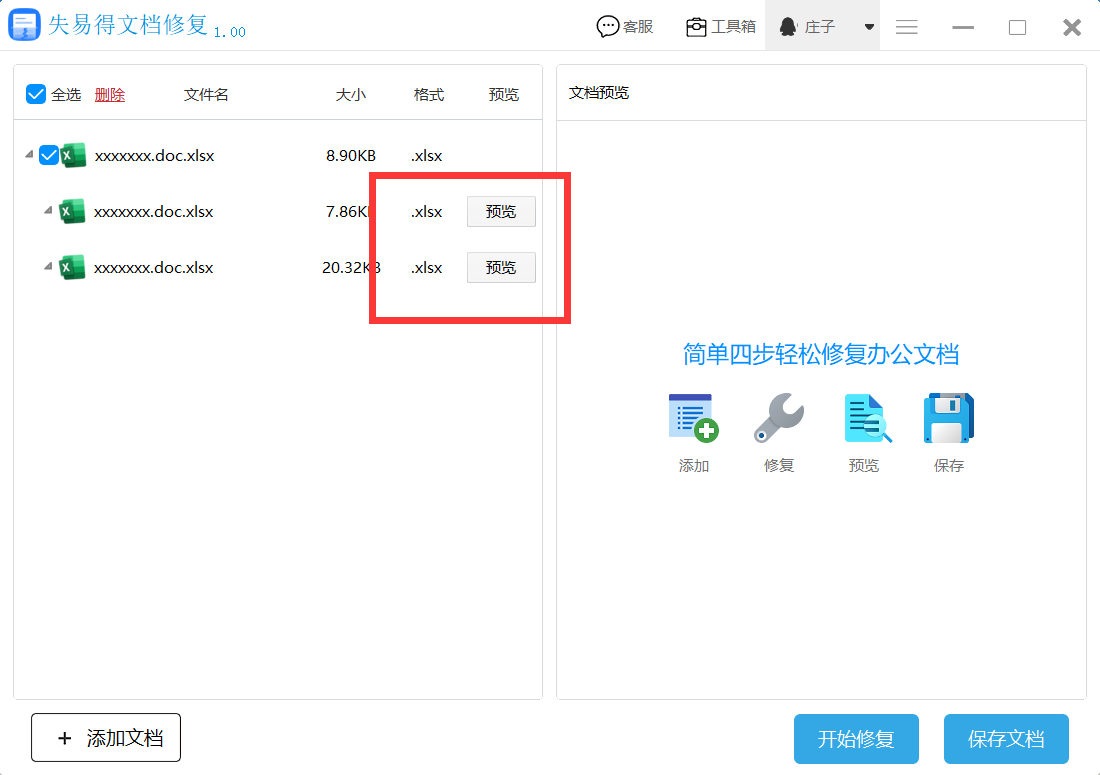Uncheck the 8.90KB file checkbox
1100x775 pixels.
48,155
